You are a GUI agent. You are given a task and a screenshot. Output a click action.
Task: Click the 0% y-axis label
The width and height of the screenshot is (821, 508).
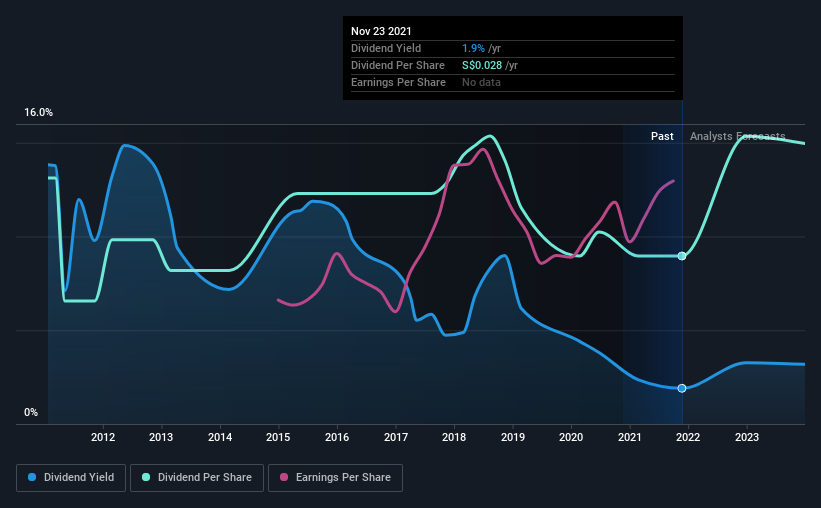[x=31, y=413]
